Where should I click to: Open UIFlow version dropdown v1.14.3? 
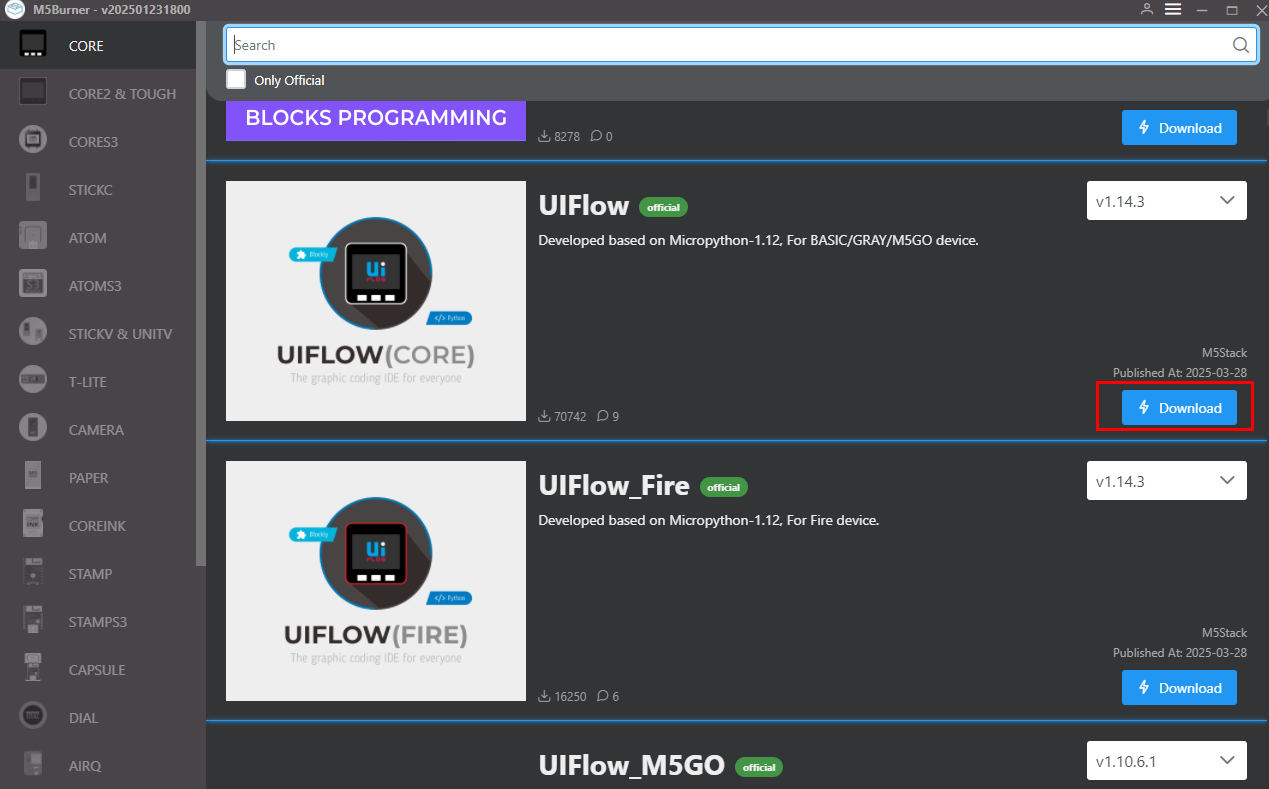coord(1166,201)
